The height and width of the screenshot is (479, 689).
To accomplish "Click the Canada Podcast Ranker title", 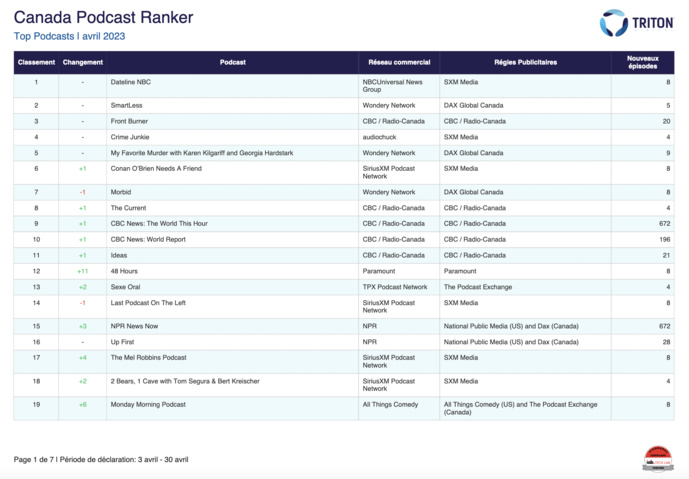I will tap(103, 18).
